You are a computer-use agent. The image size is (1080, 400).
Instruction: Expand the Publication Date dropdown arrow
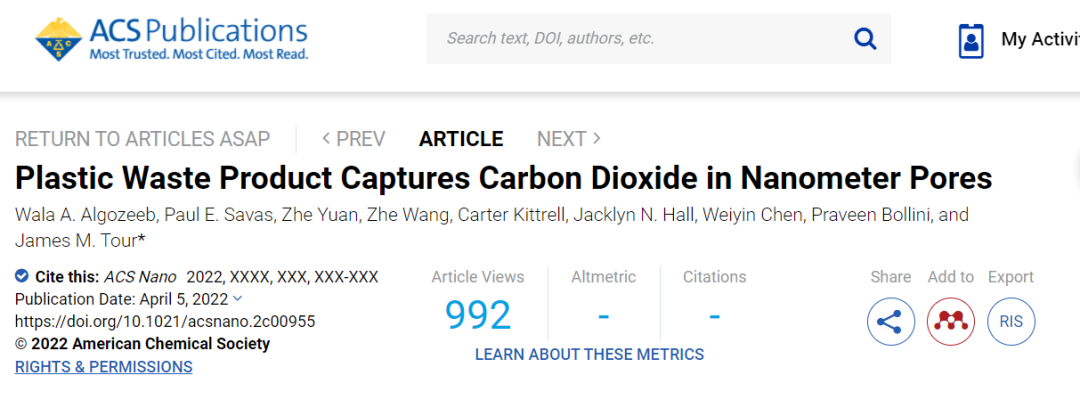click(237, 299)
